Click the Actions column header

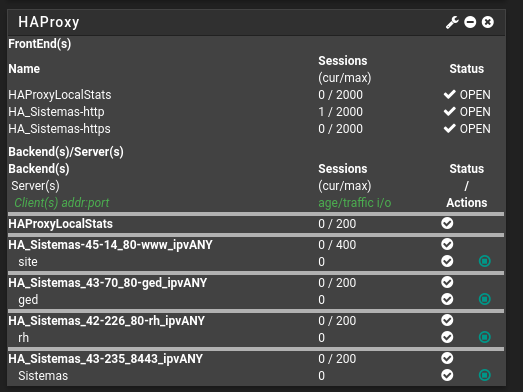click(467, 203)
